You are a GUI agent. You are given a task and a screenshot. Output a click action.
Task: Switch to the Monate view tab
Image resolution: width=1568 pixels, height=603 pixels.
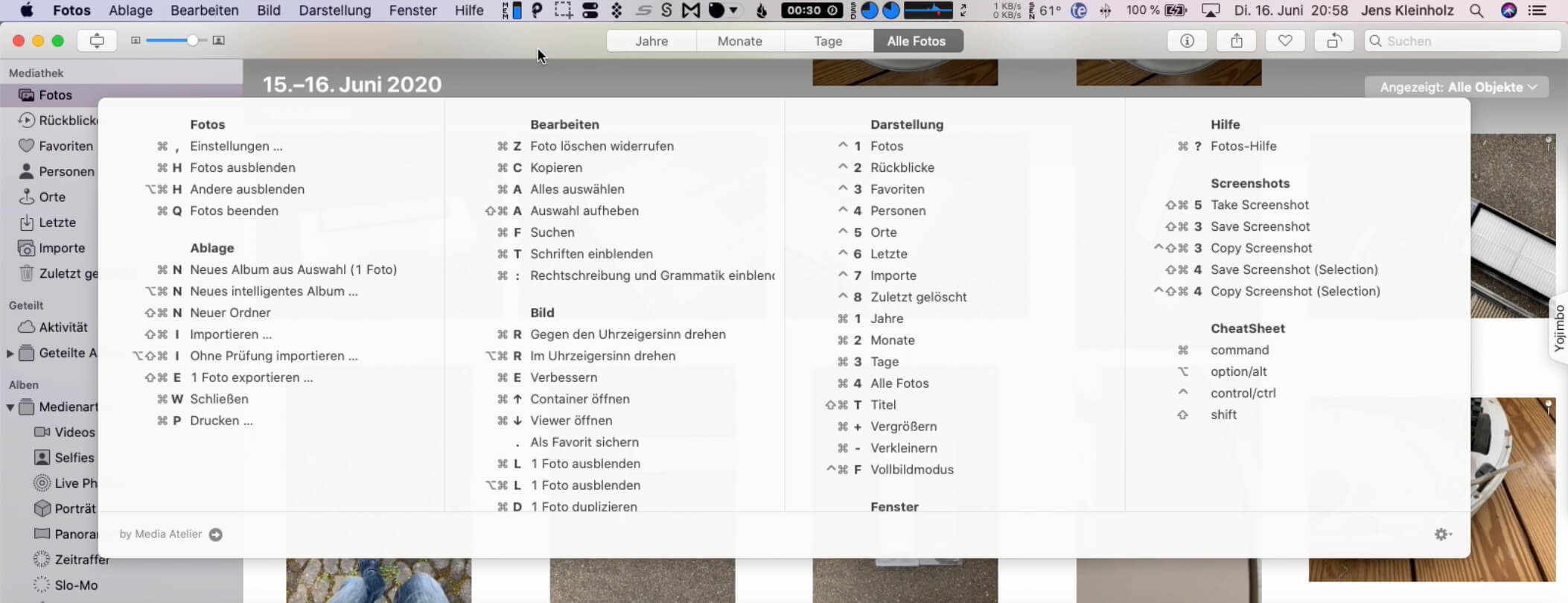pyautogui.click(x=740, y=41)
